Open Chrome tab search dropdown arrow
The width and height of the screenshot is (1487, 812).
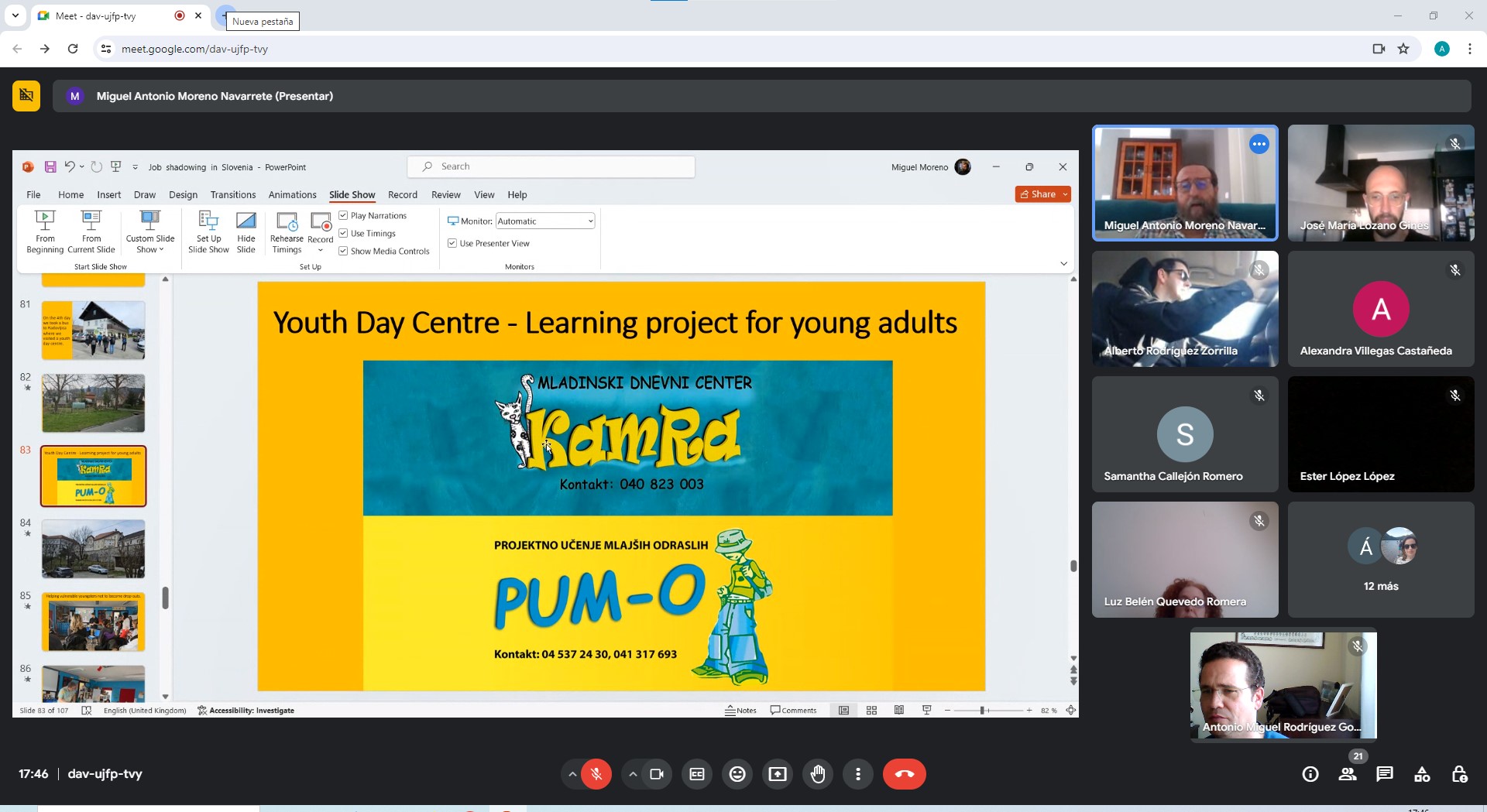[x=15, y=15]
